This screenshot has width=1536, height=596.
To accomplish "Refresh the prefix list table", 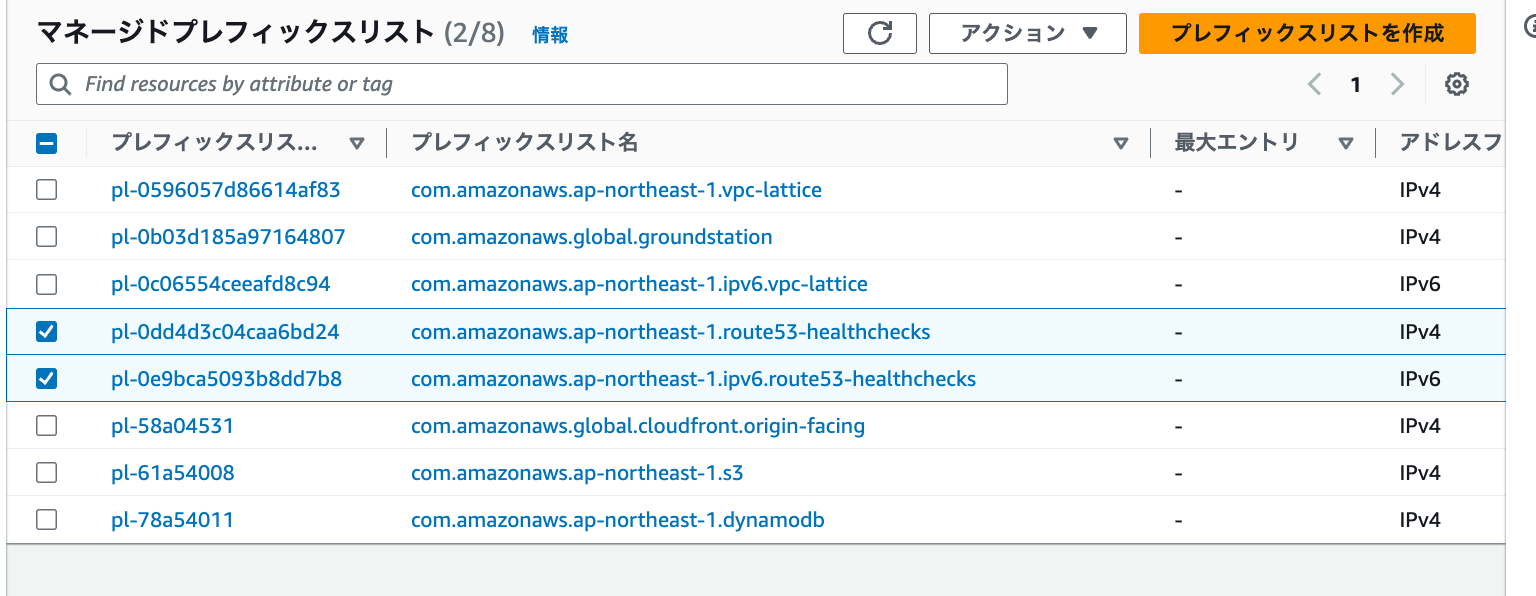I will point(879,33).
